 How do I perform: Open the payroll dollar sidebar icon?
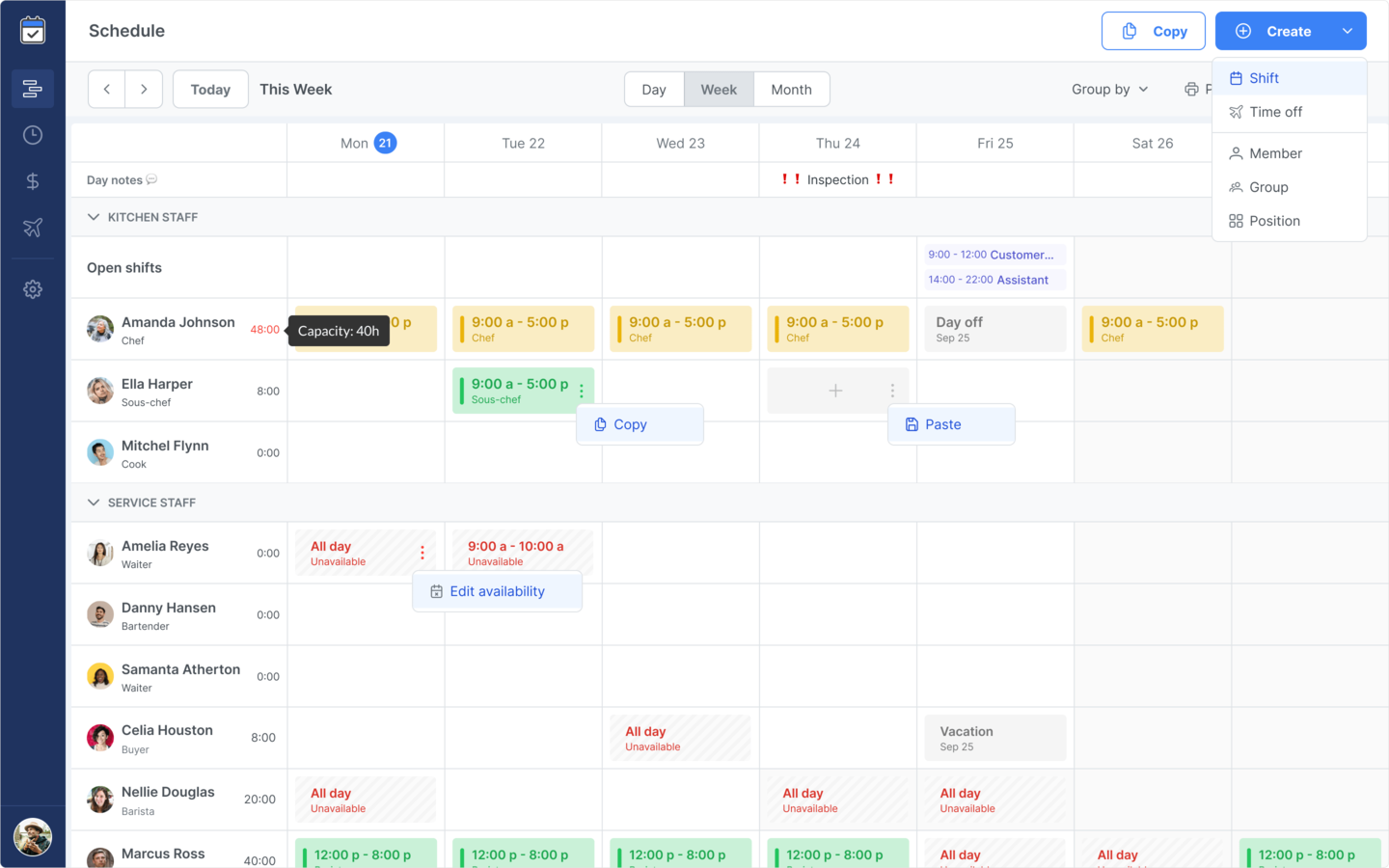33,181
